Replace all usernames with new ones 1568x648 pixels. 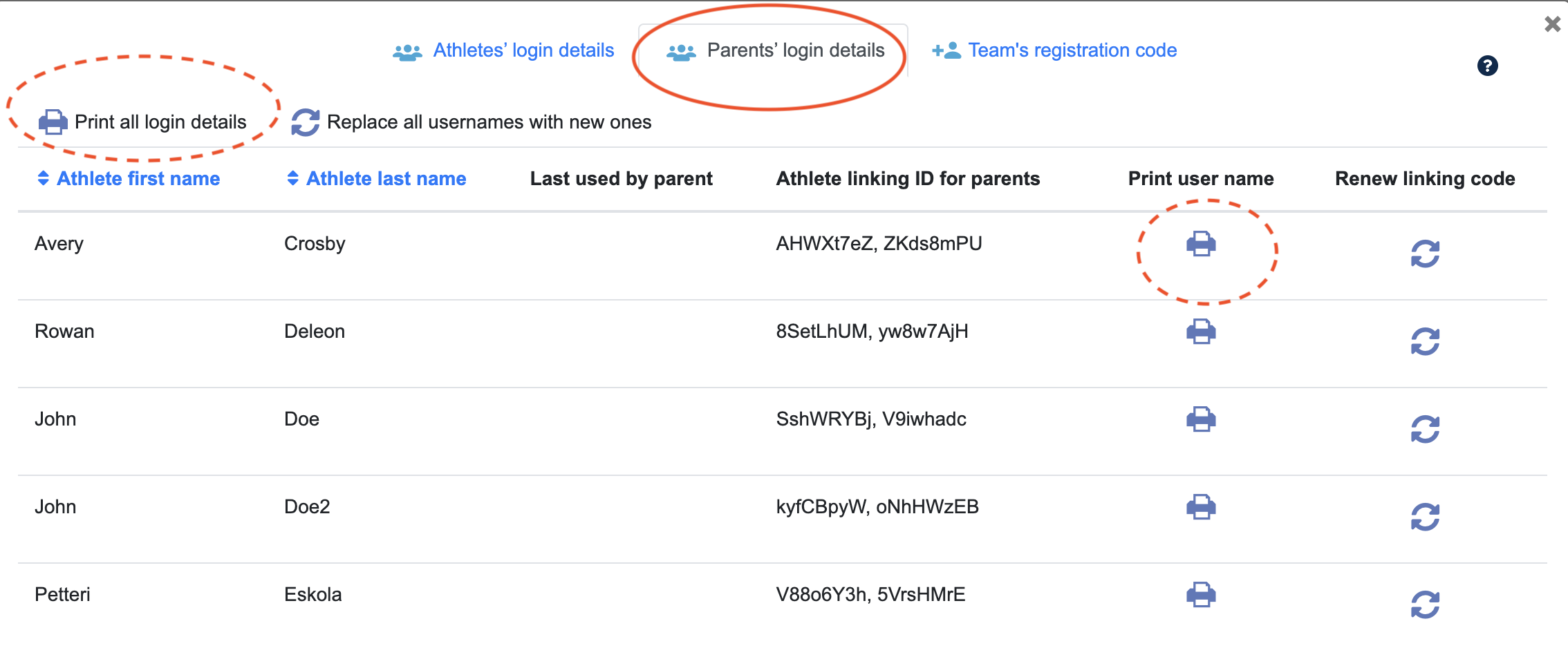point(488,122)
